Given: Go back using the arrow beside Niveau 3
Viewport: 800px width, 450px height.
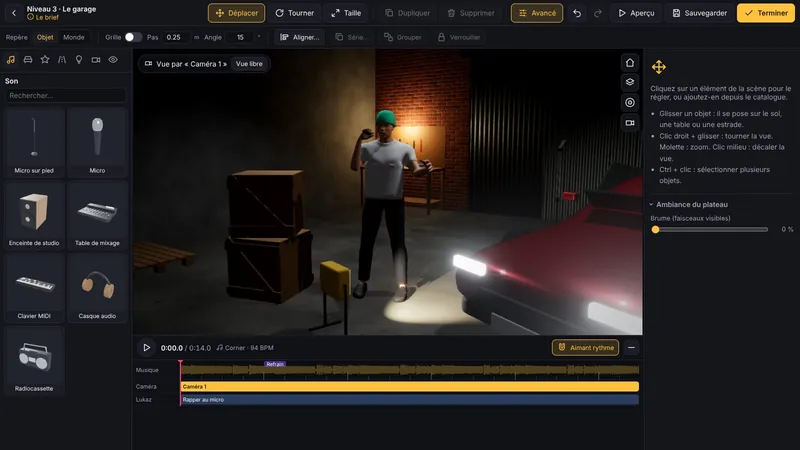Looking at the screenshot, I should pos(14,13).
